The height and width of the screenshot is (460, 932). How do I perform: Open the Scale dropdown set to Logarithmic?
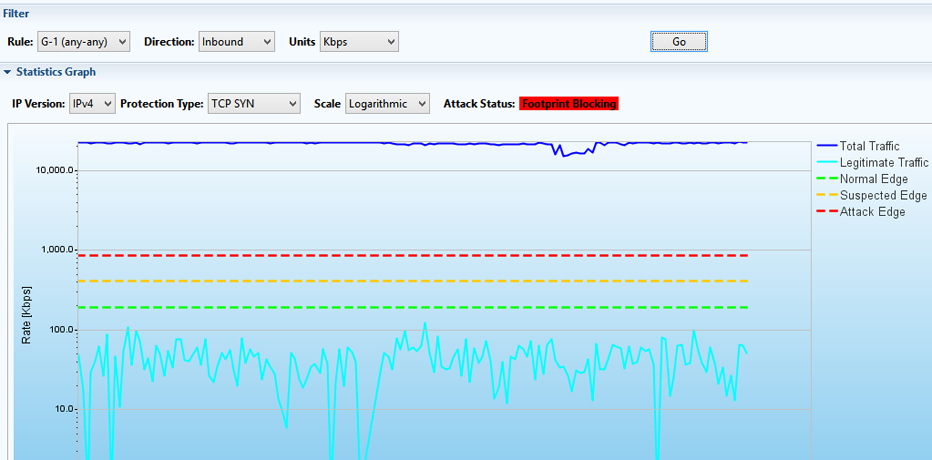tap(387, 103)
